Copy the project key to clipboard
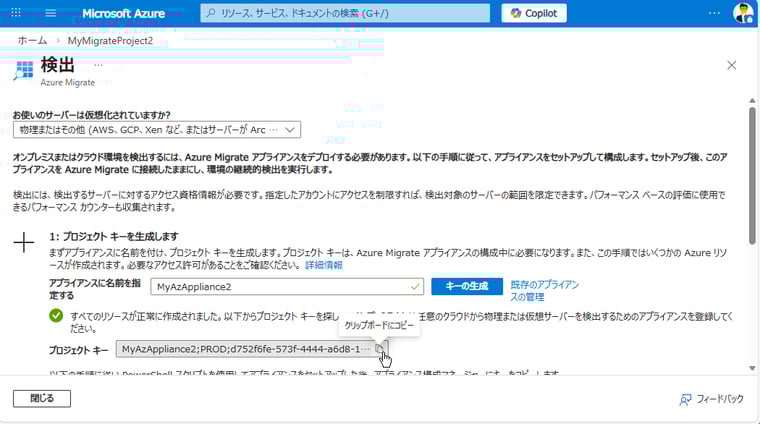Image resolution: width=760 pixels, height=424 pixels. pos(380,349)
